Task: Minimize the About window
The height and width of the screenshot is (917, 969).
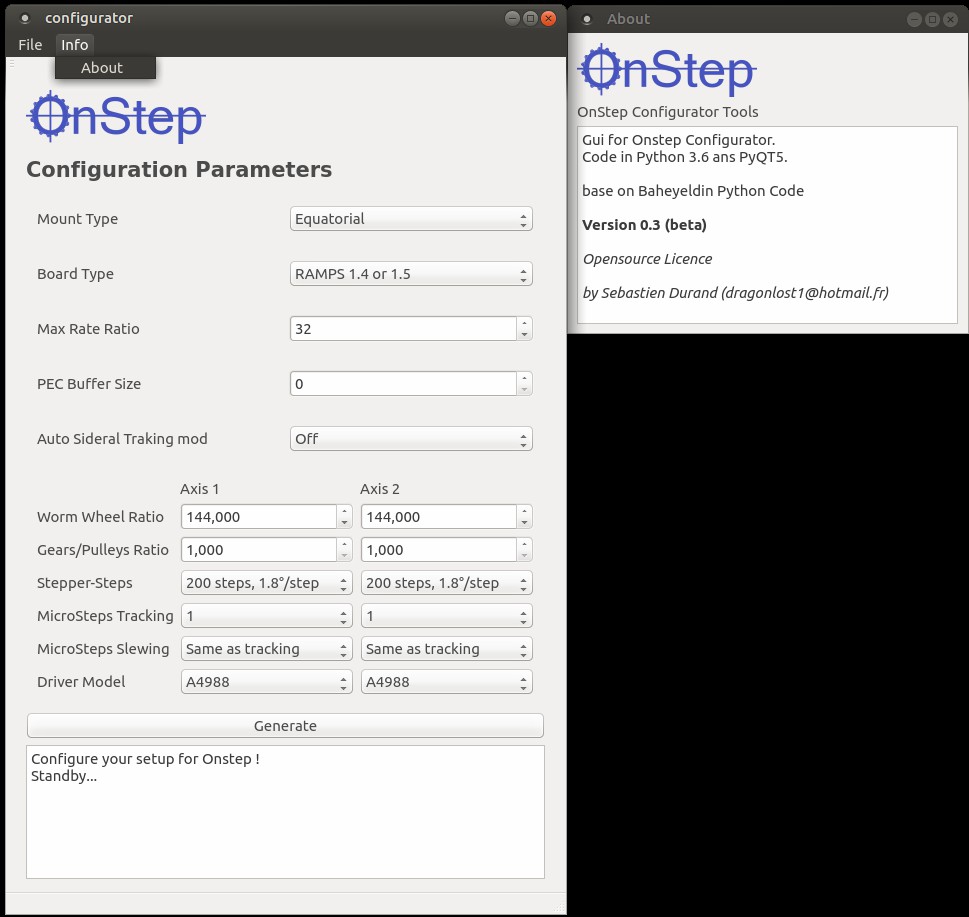Action: 914,20
